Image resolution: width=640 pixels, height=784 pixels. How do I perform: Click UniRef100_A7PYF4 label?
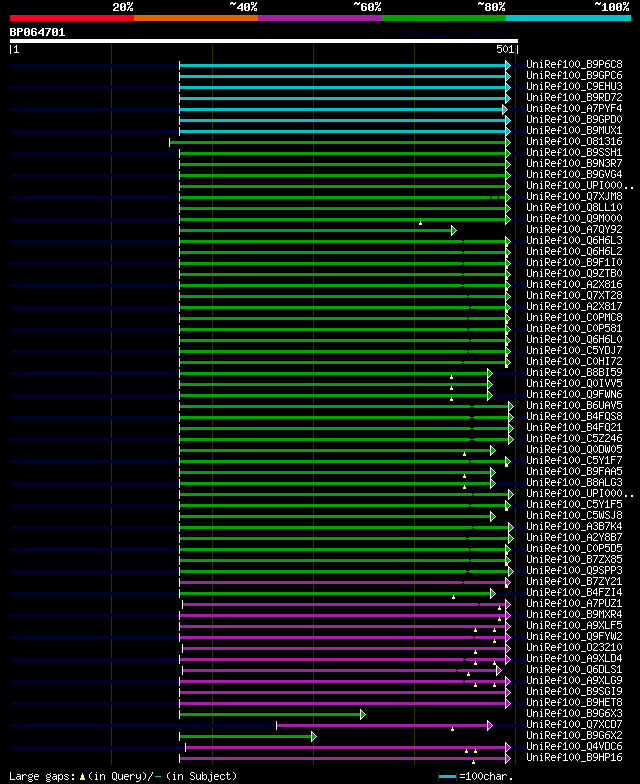click(x=574, y=108)
